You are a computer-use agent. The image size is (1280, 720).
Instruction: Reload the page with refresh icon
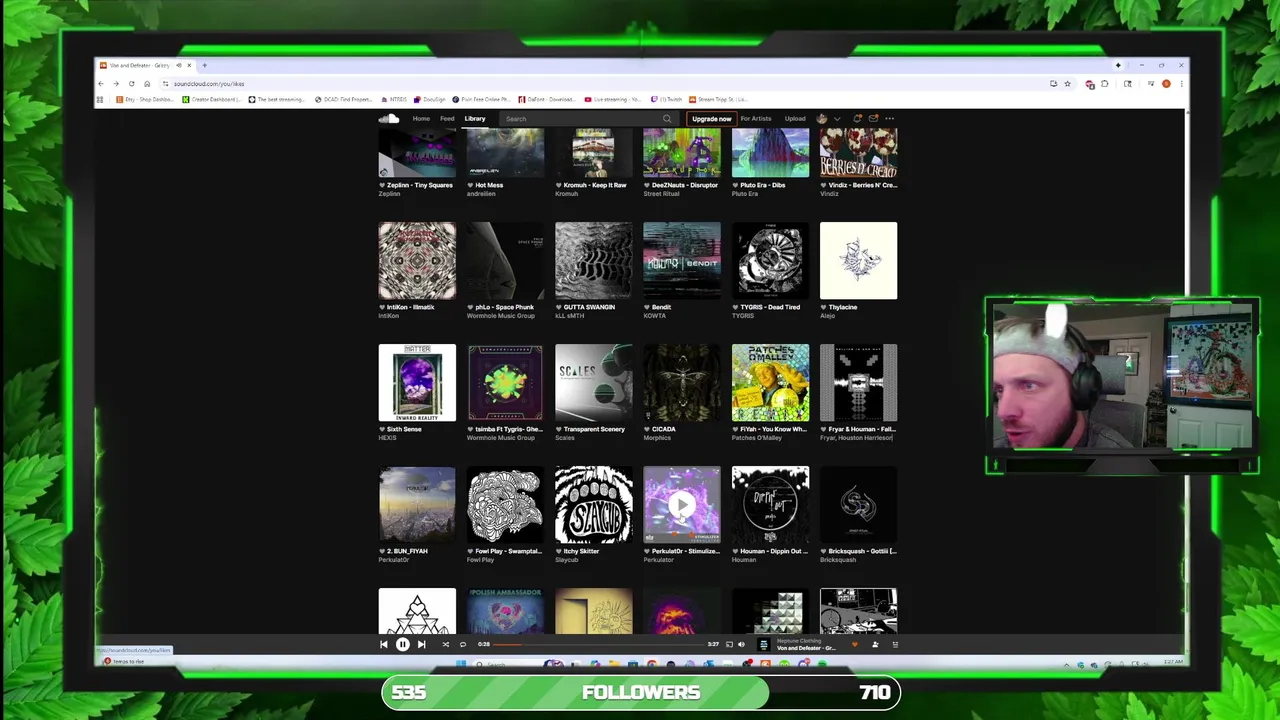[131, 84]
